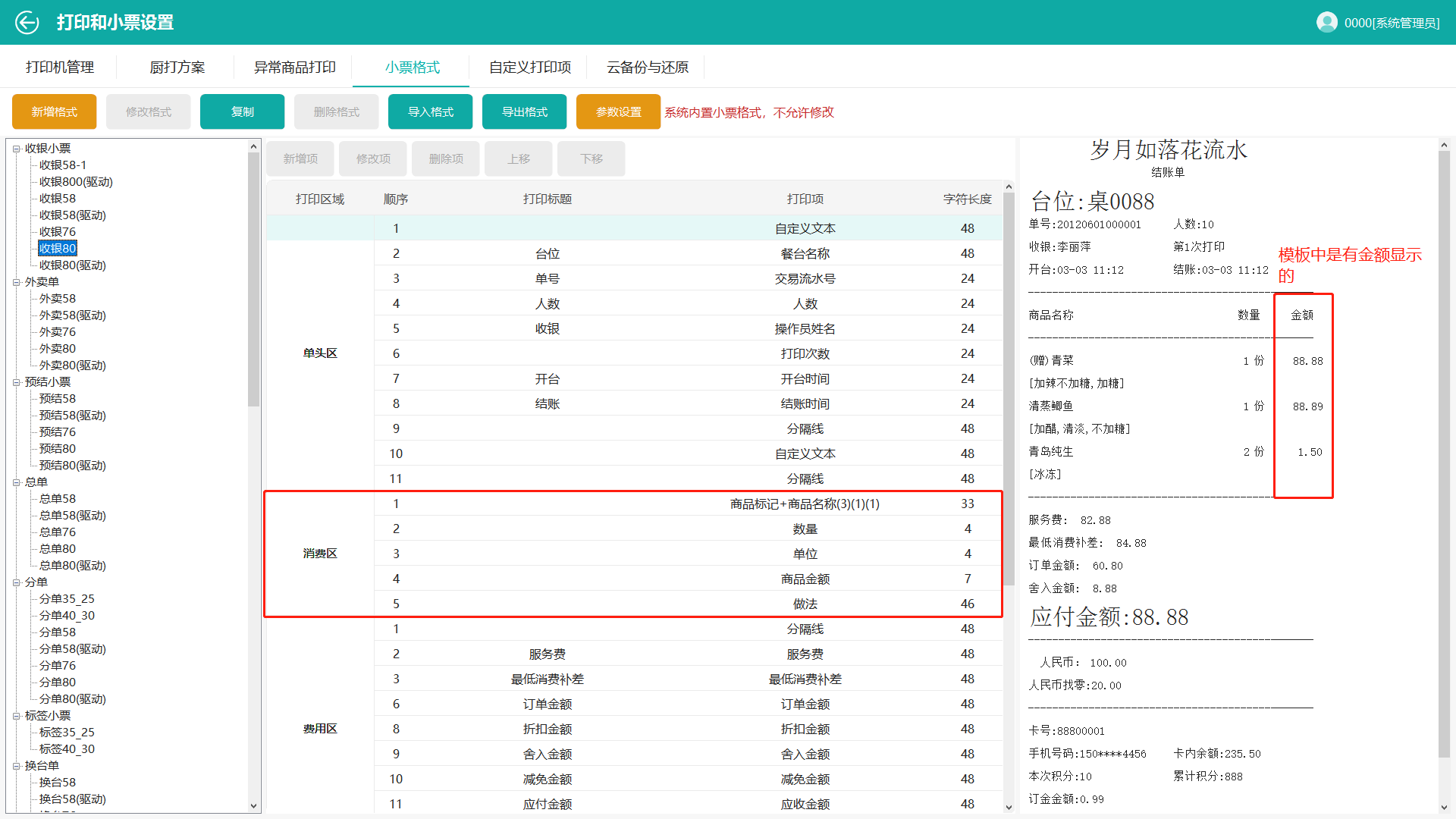The height and width of the screenshot is (819, 1456).
Task: Click the 修改格式 button
Action: [149, 112]
